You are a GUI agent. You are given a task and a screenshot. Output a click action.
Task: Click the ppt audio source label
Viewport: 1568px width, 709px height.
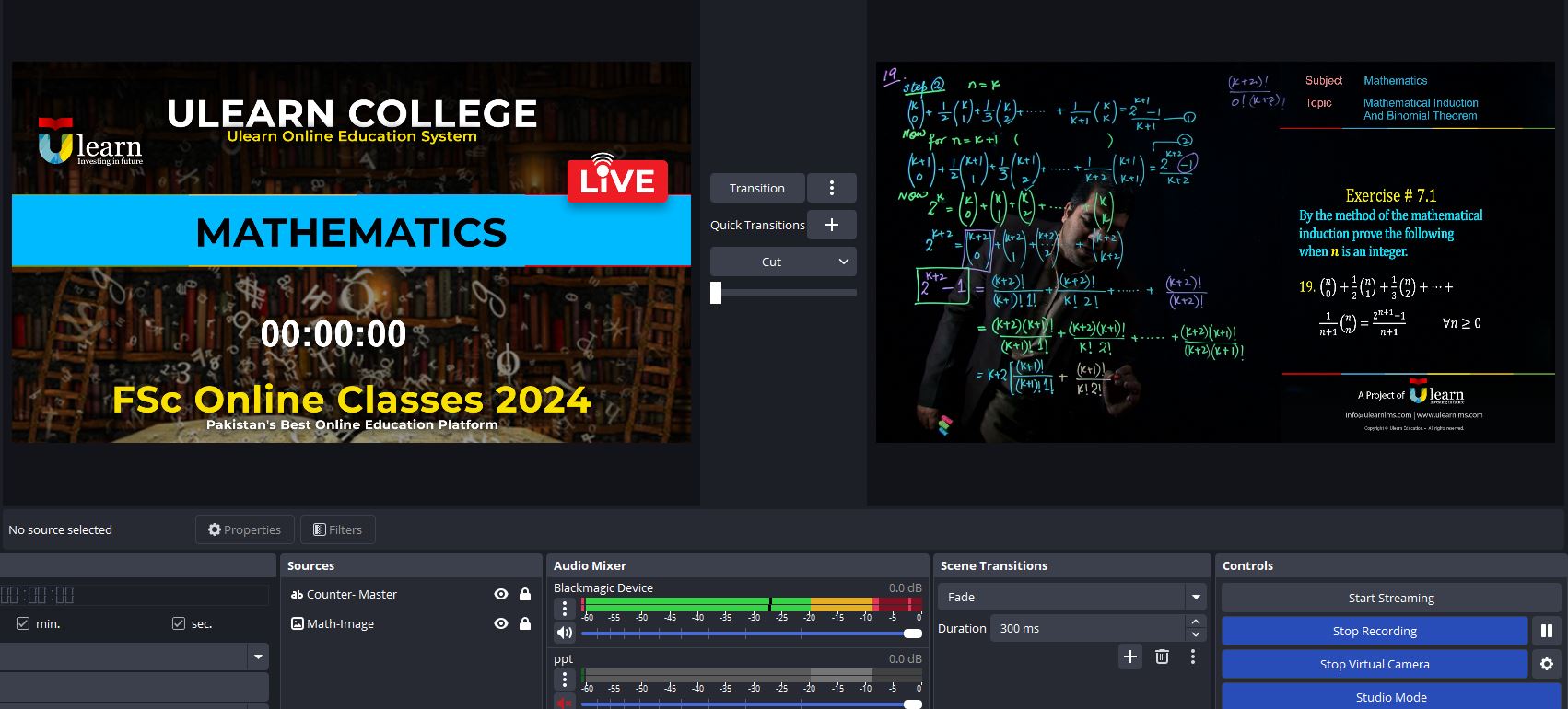563,658
